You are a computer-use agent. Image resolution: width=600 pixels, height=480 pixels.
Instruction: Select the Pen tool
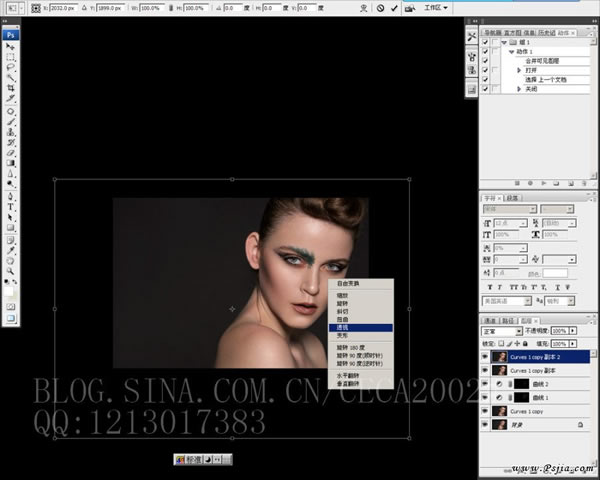(10, 197)
